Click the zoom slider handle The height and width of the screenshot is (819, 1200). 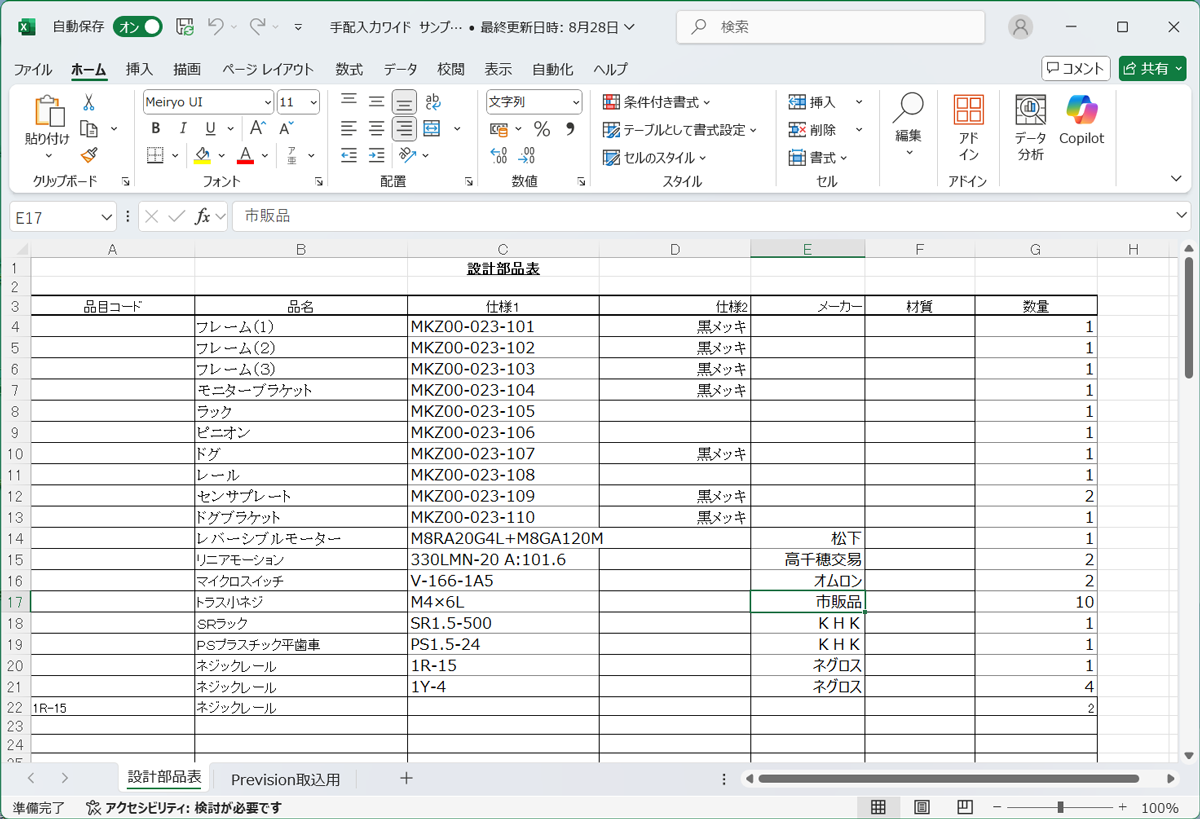click(x=1060, y=807)
